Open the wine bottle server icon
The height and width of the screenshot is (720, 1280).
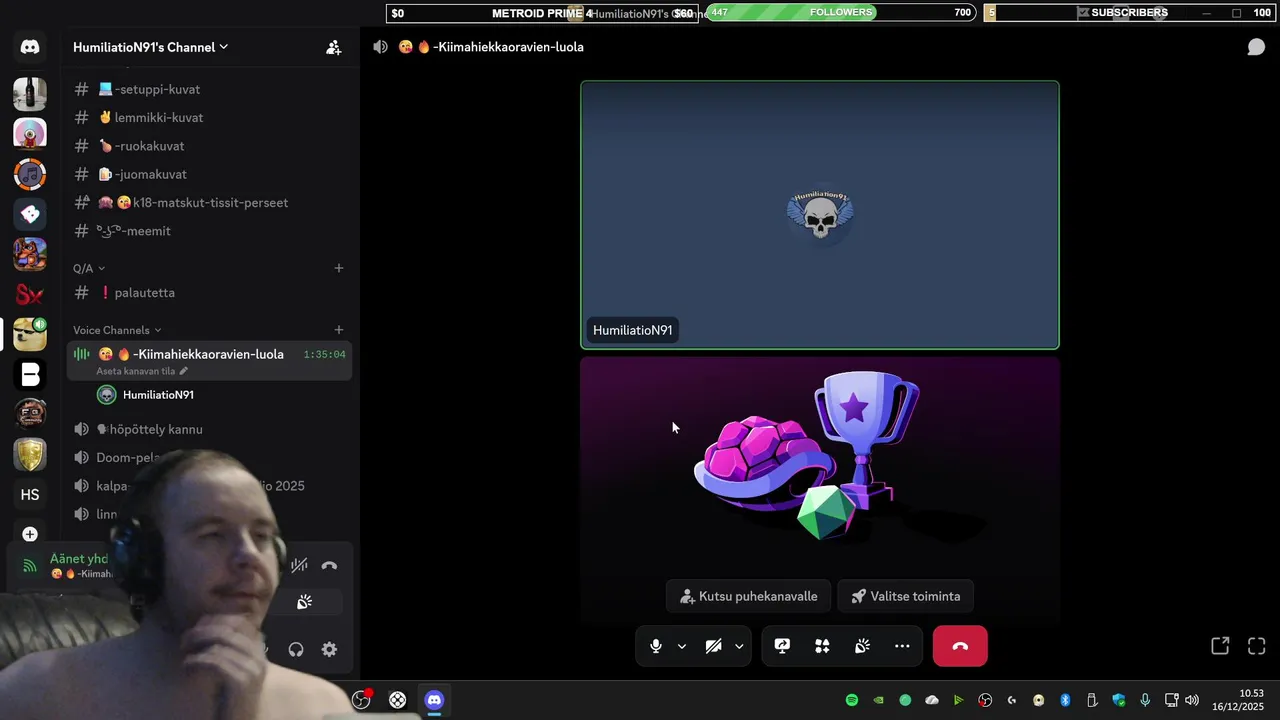30,94
